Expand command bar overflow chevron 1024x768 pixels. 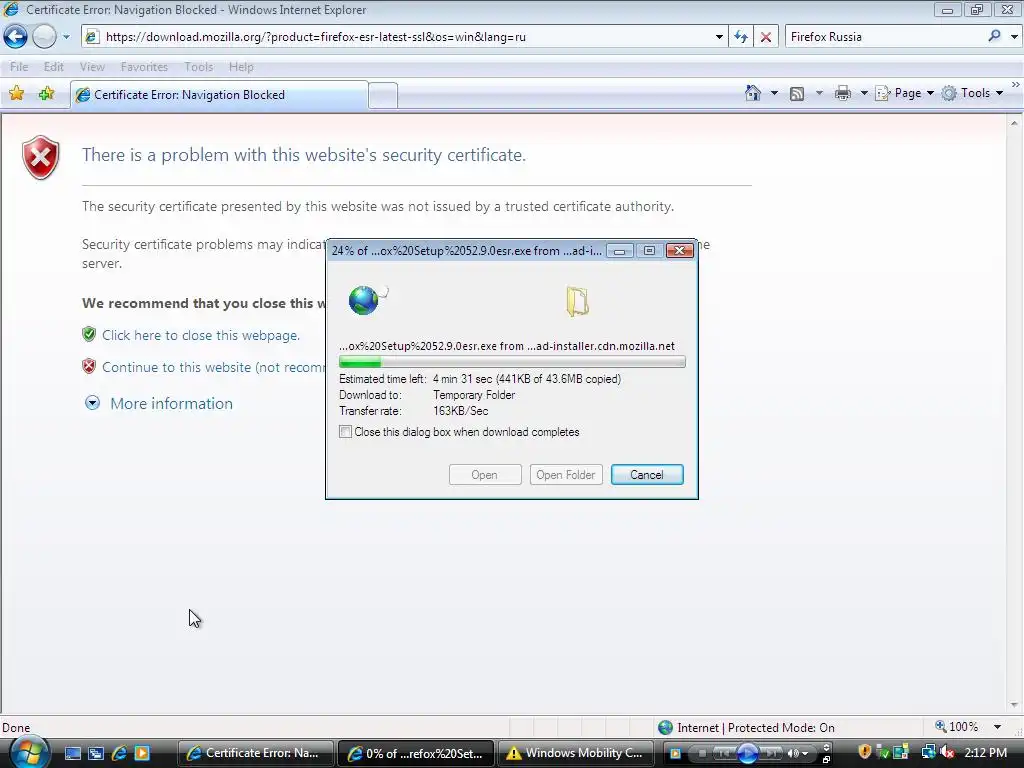[x=1016, y=85]
